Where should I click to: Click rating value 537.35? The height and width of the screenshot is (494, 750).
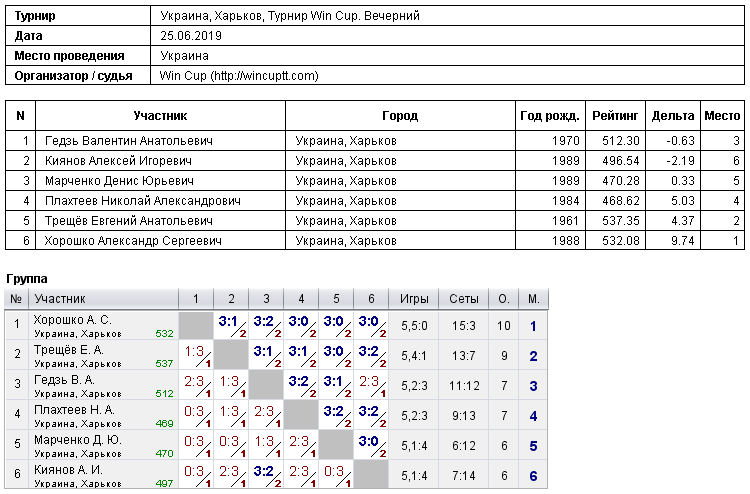click(621, 221)
